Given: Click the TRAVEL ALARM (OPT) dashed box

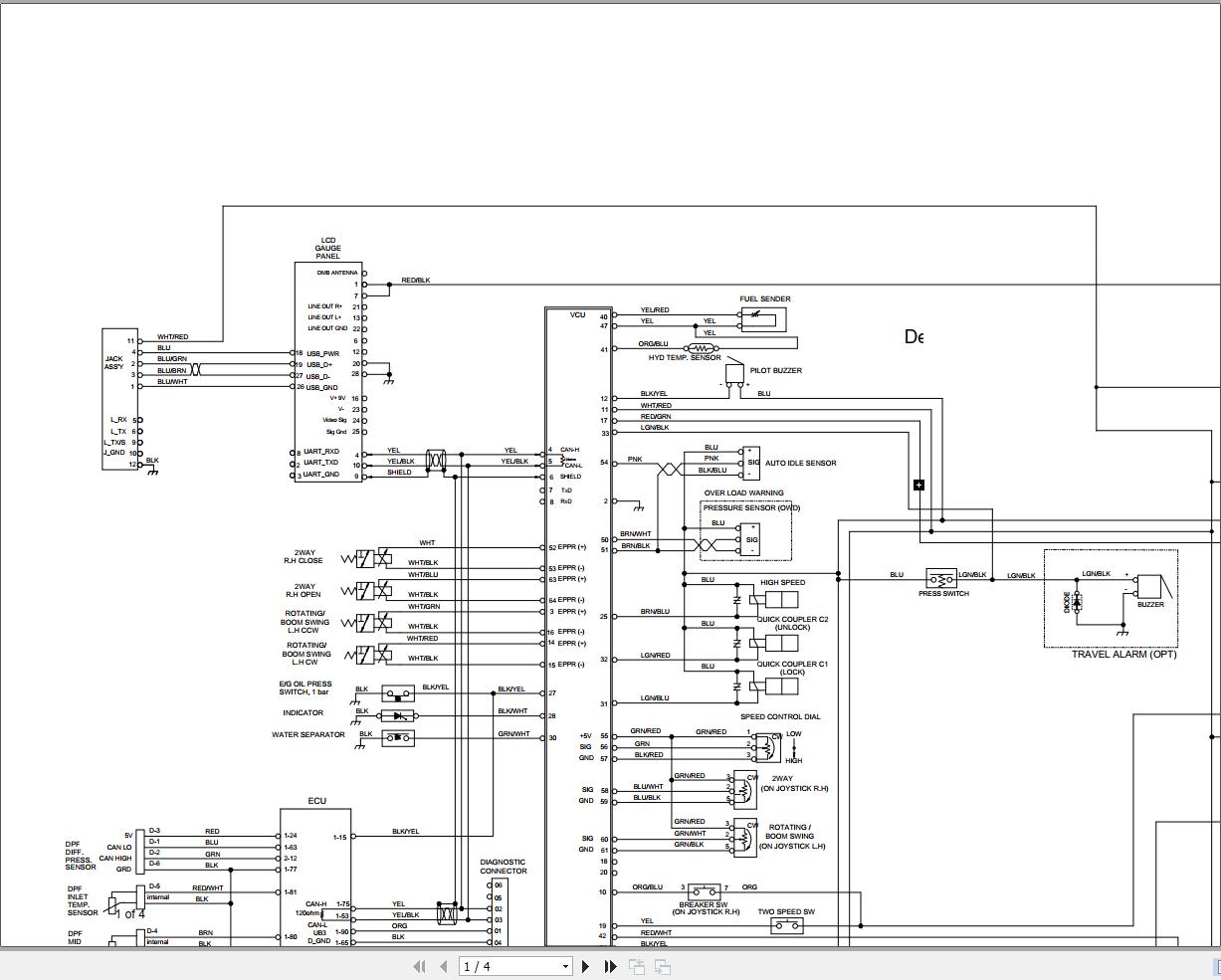Looking at the screenshot, I should pos(1112,597).
